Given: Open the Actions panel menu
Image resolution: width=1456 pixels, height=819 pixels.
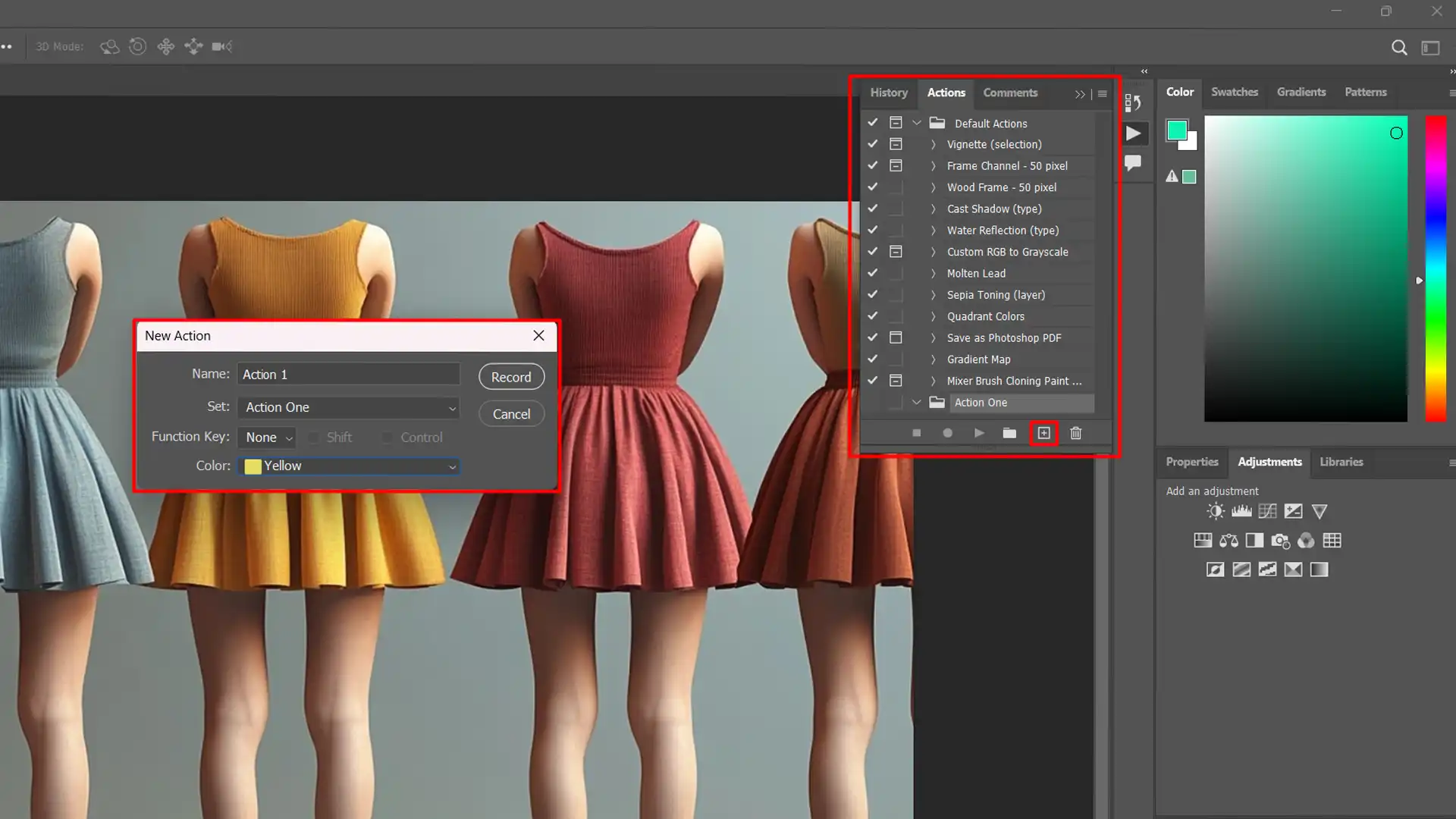Looking at the screenshot, I should click(x=1103, y=94).
